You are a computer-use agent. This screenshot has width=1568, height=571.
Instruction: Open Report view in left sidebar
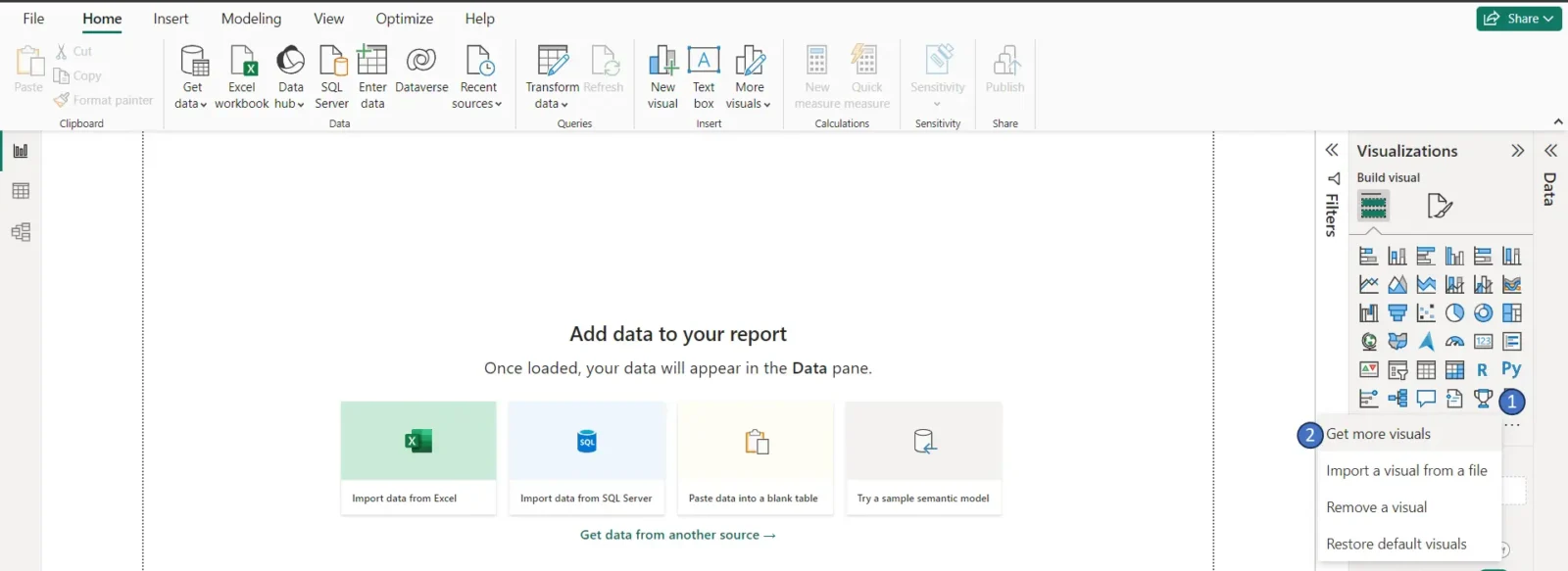click(x=21, y=151)
